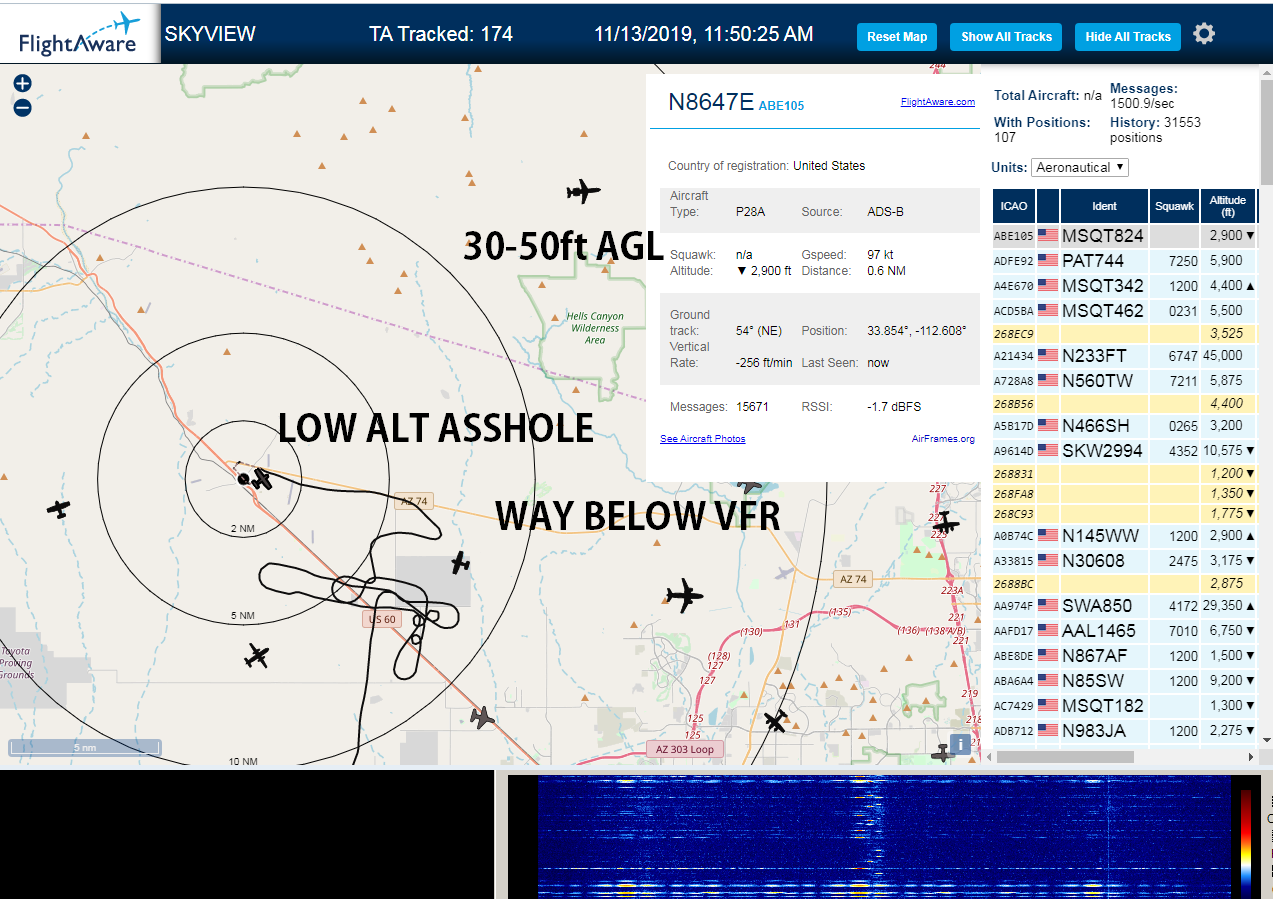Image resolution: width=1273 pixels, height=899 pixels.
Task: Select the aircraft icon beside the gray area below AZ 74
Action: point(460,563)
